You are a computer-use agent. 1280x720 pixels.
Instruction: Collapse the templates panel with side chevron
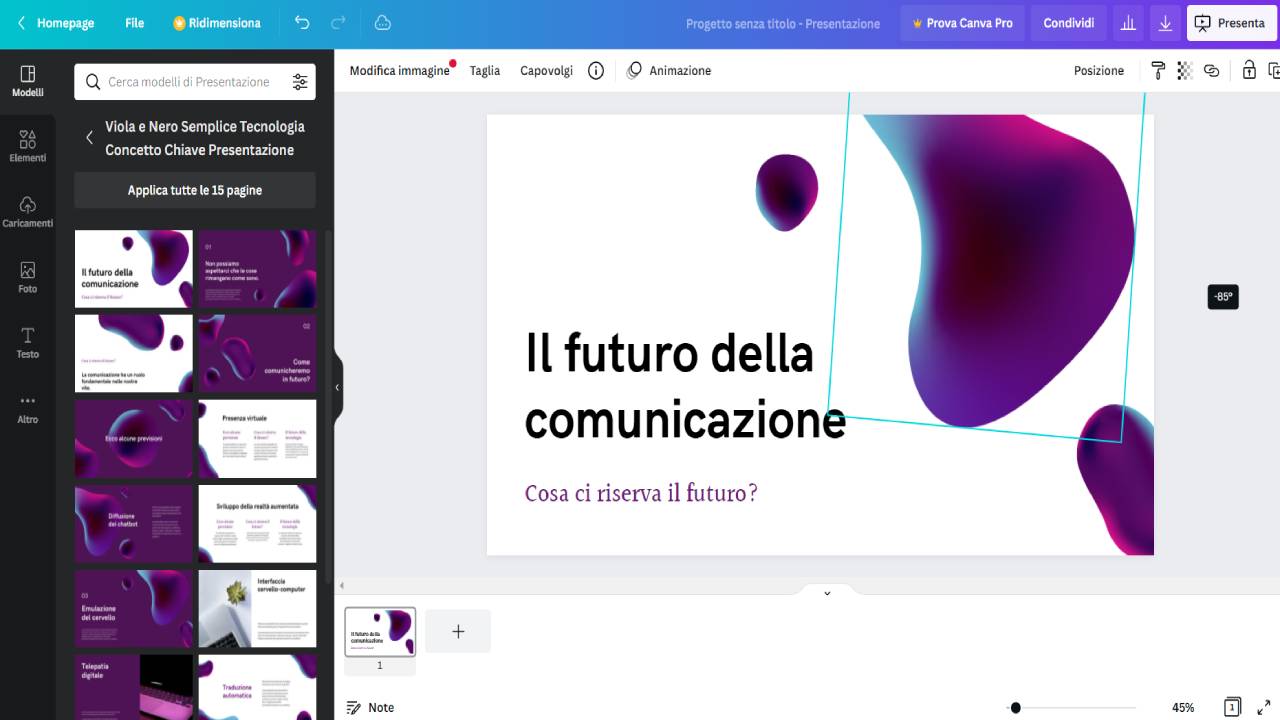[337, 386]
